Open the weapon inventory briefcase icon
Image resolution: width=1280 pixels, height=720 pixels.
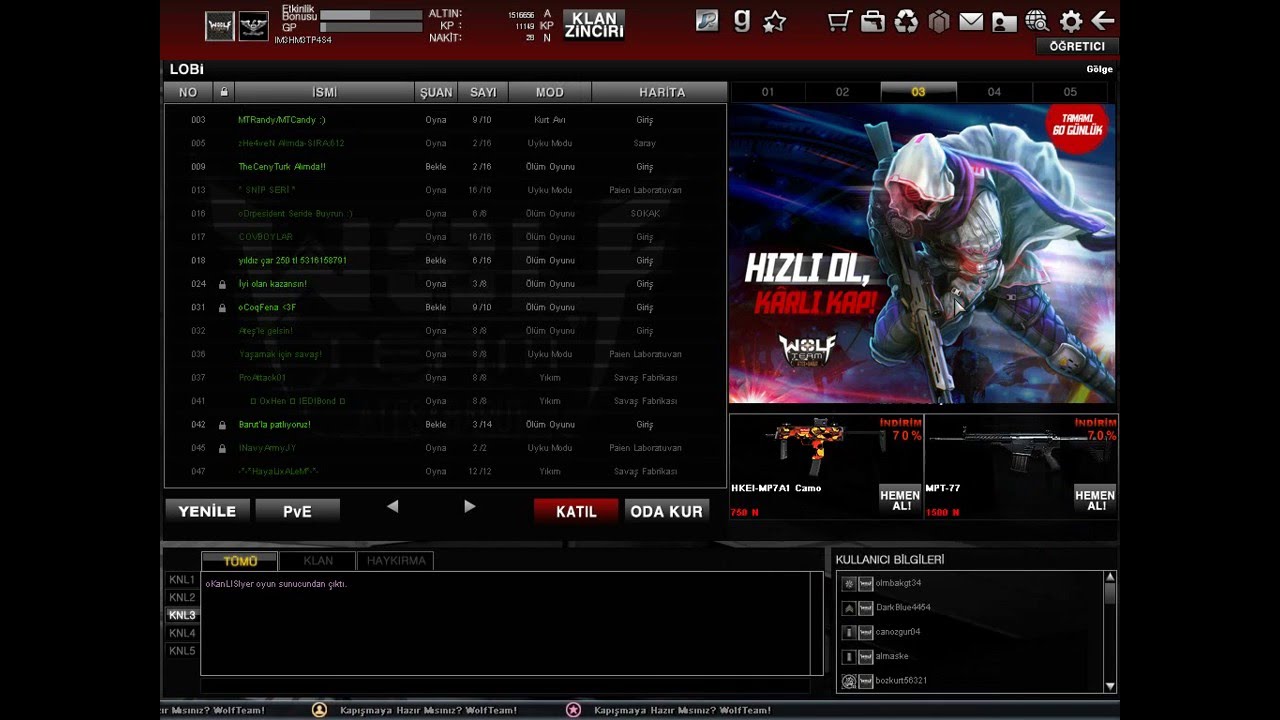click(873, 21)
